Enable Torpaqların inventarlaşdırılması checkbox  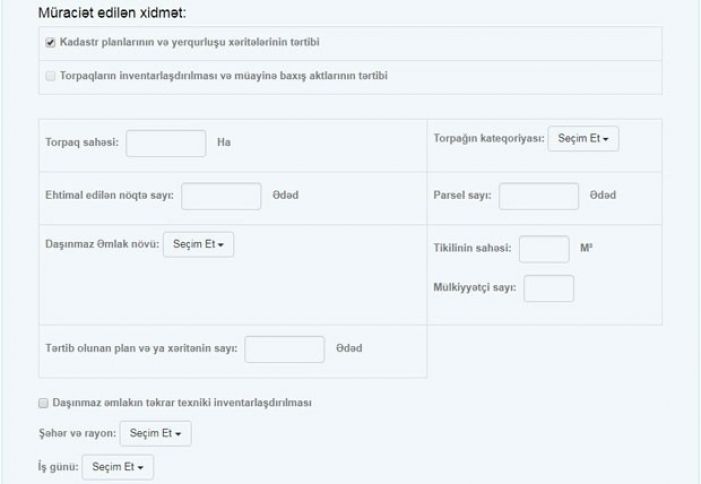pyautogui.click(x=51, y=76)
